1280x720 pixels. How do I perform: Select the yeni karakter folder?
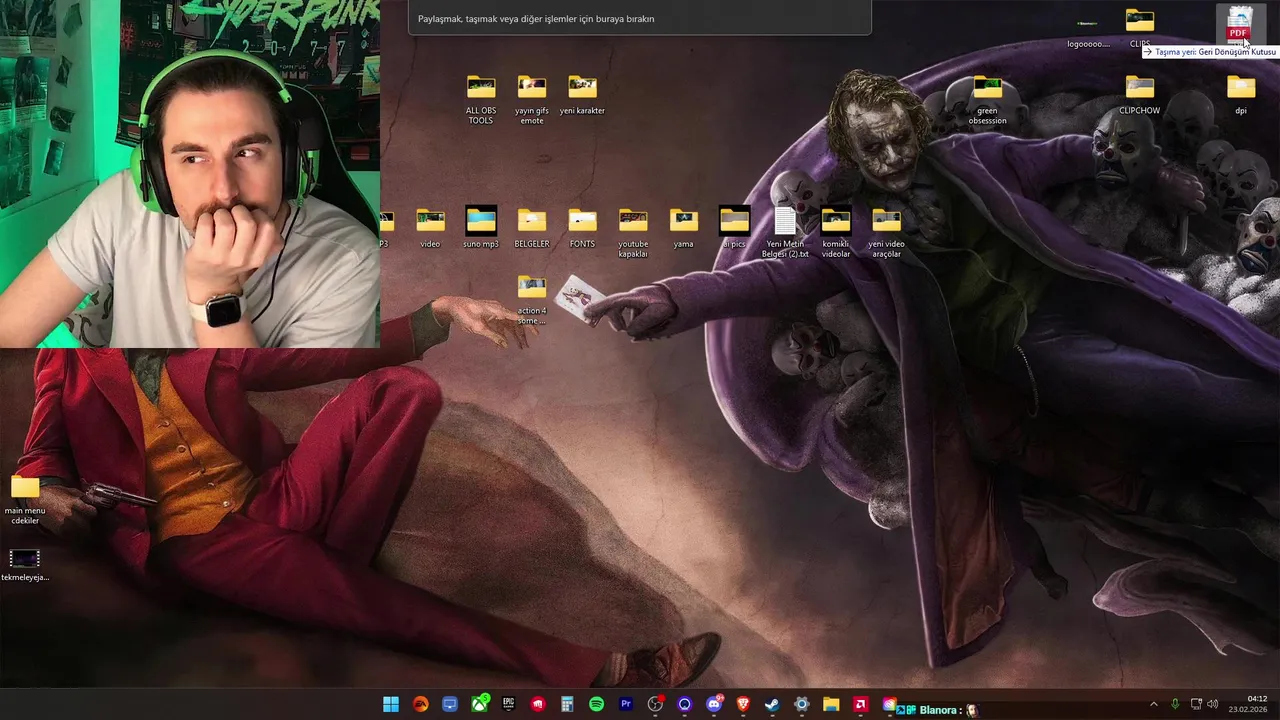(582, 95)
